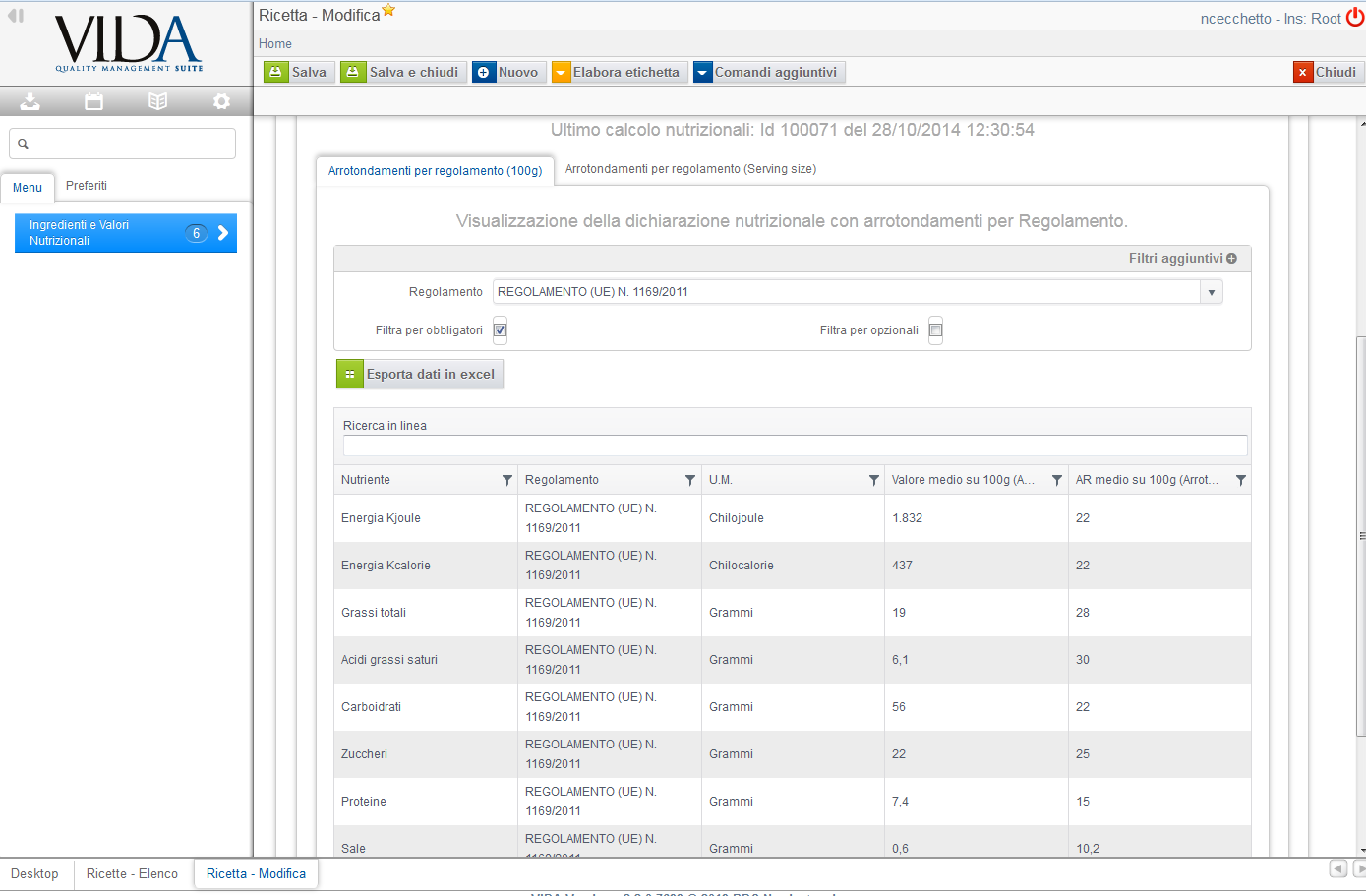Screen dimensions: 1366x896
Task: Switch to Ricette - Elenco bottom tab
Action: click(132, 873)
